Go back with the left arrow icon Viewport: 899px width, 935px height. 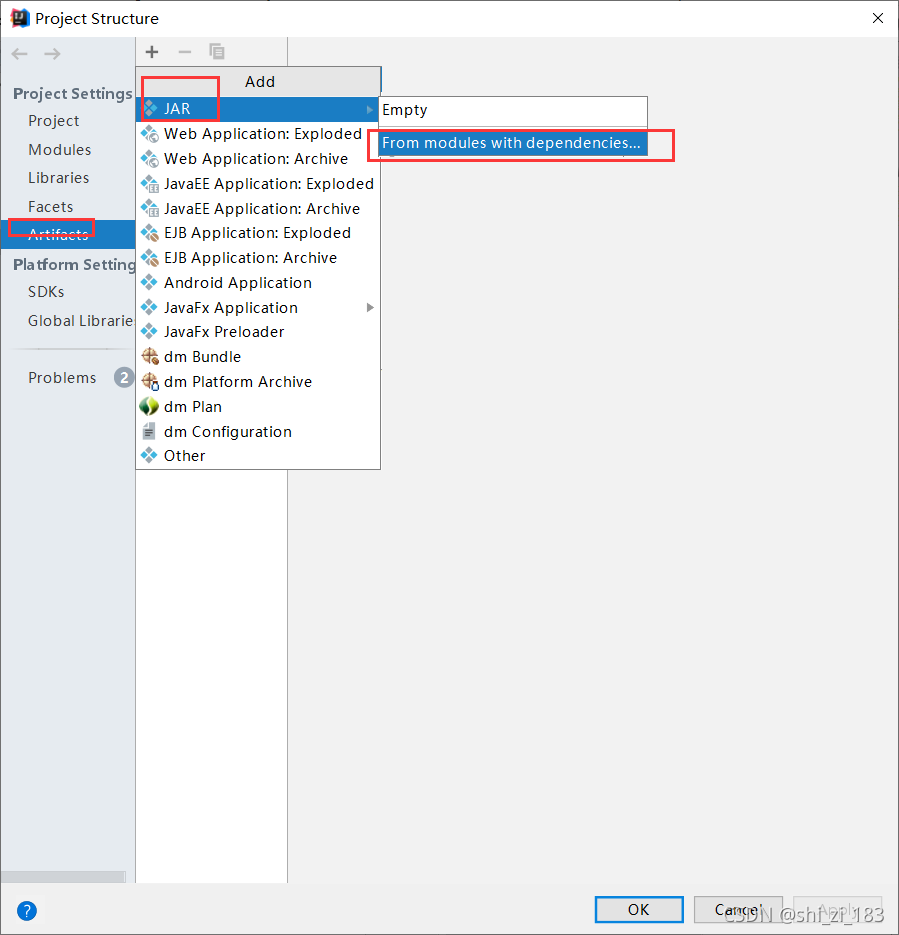click(x=20, y=54)
